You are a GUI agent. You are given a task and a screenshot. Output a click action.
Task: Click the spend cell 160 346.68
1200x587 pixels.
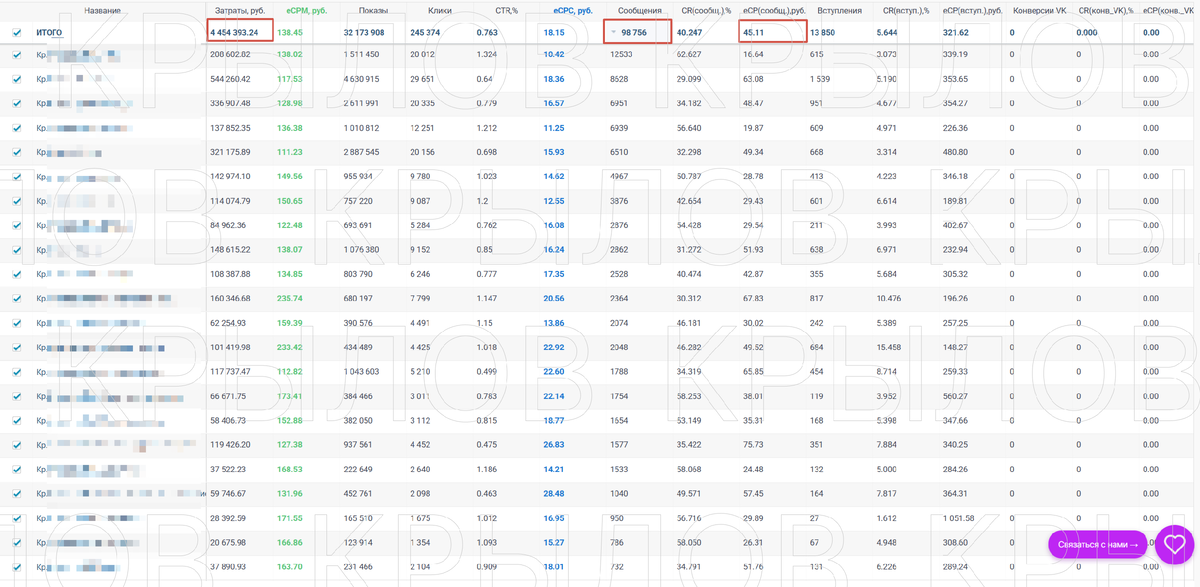click(230, 298)
